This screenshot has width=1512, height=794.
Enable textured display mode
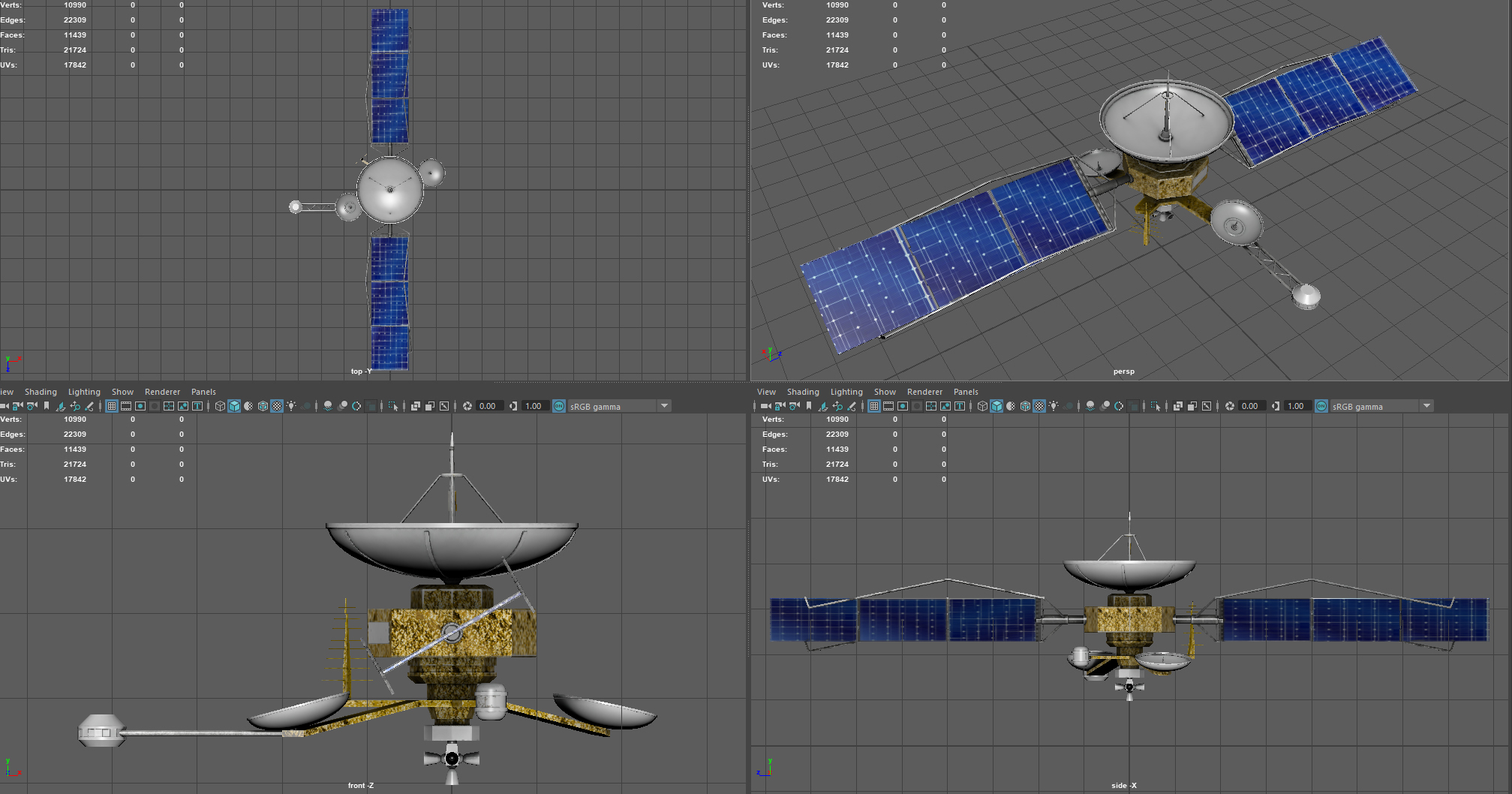(x=276, y=406)
